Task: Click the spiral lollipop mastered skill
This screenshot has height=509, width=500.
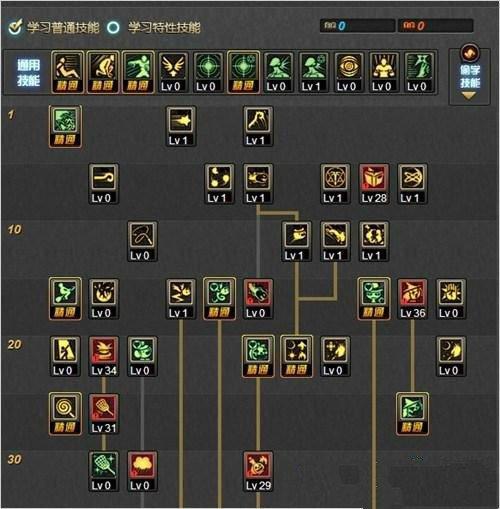Action: (x=65, y=414)
